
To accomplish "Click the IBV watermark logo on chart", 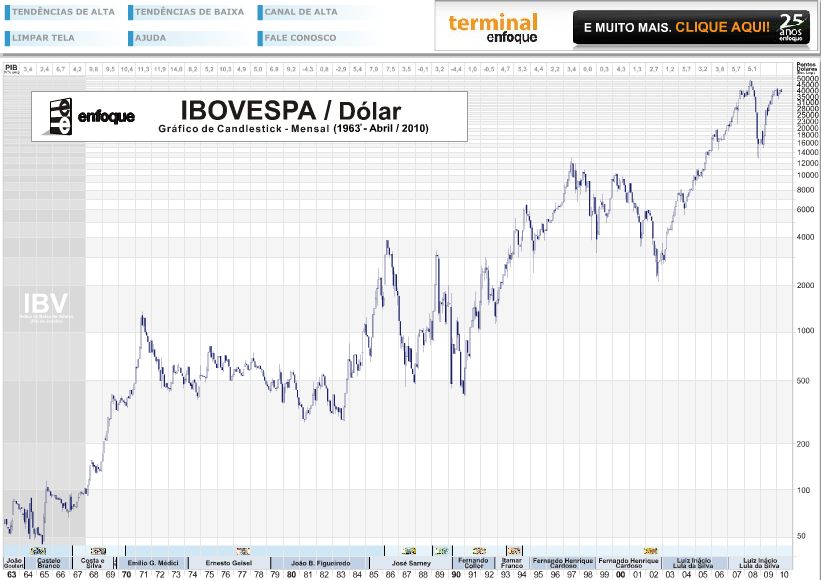I will coord(45,305).
